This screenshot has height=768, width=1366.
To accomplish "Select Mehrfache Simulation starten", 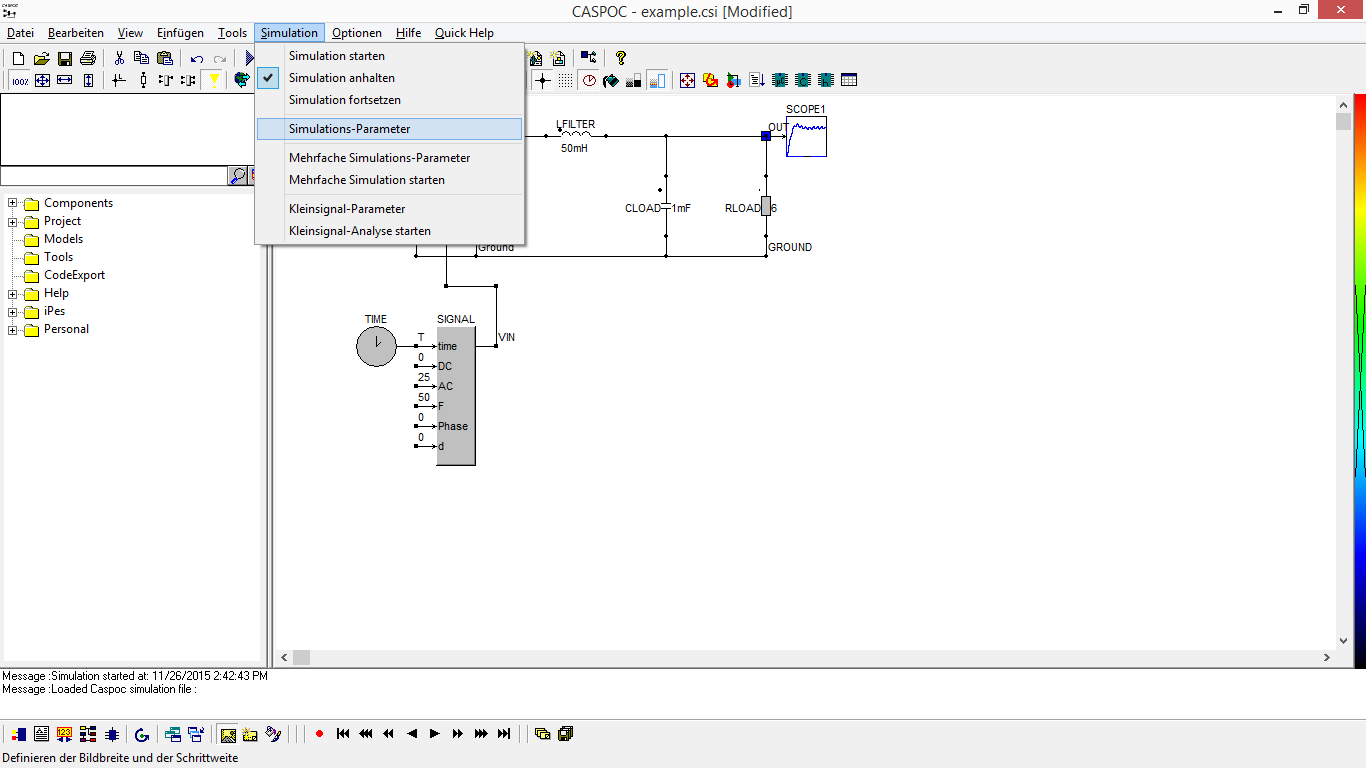I will (390, 180).
